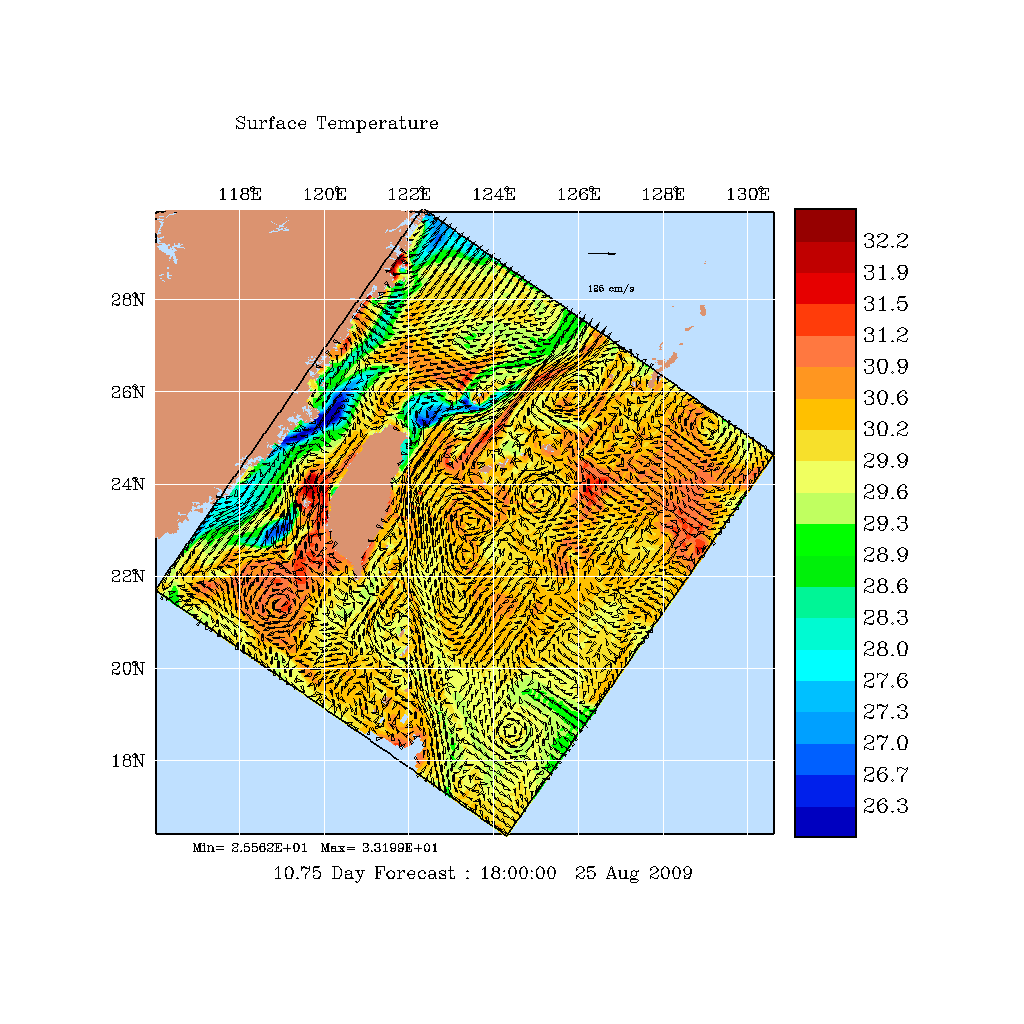Select the darkest blue swatch at colorbar bottom
The height and width of the screenshot is (1024, 1024).
pos(825,821)
